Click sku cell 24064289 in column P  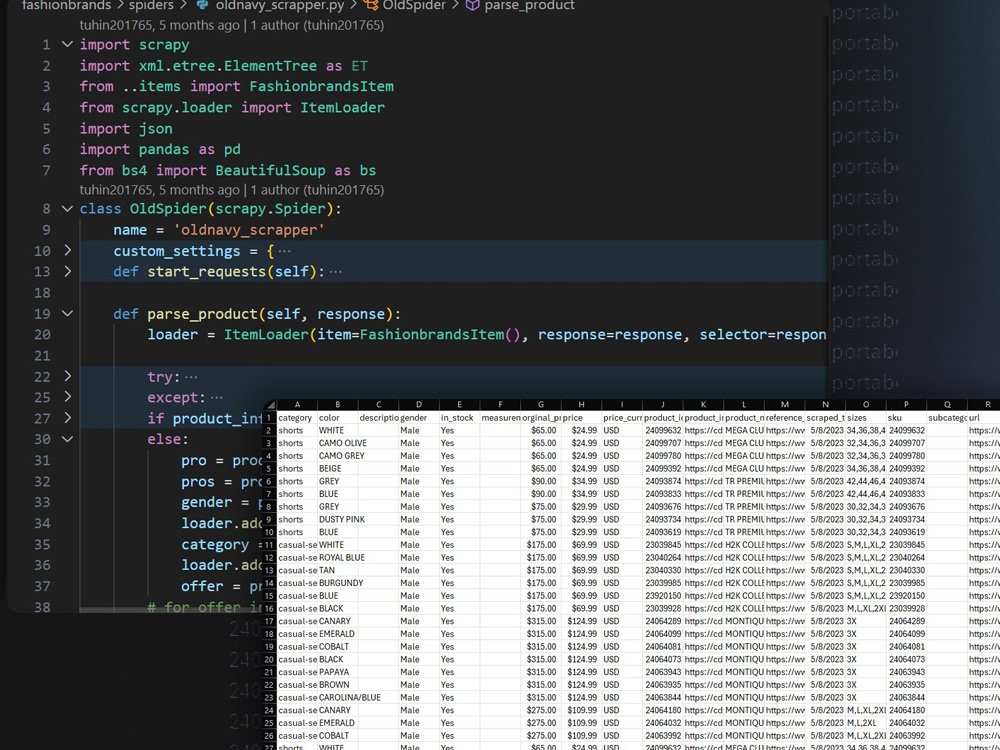click(906, 621)
